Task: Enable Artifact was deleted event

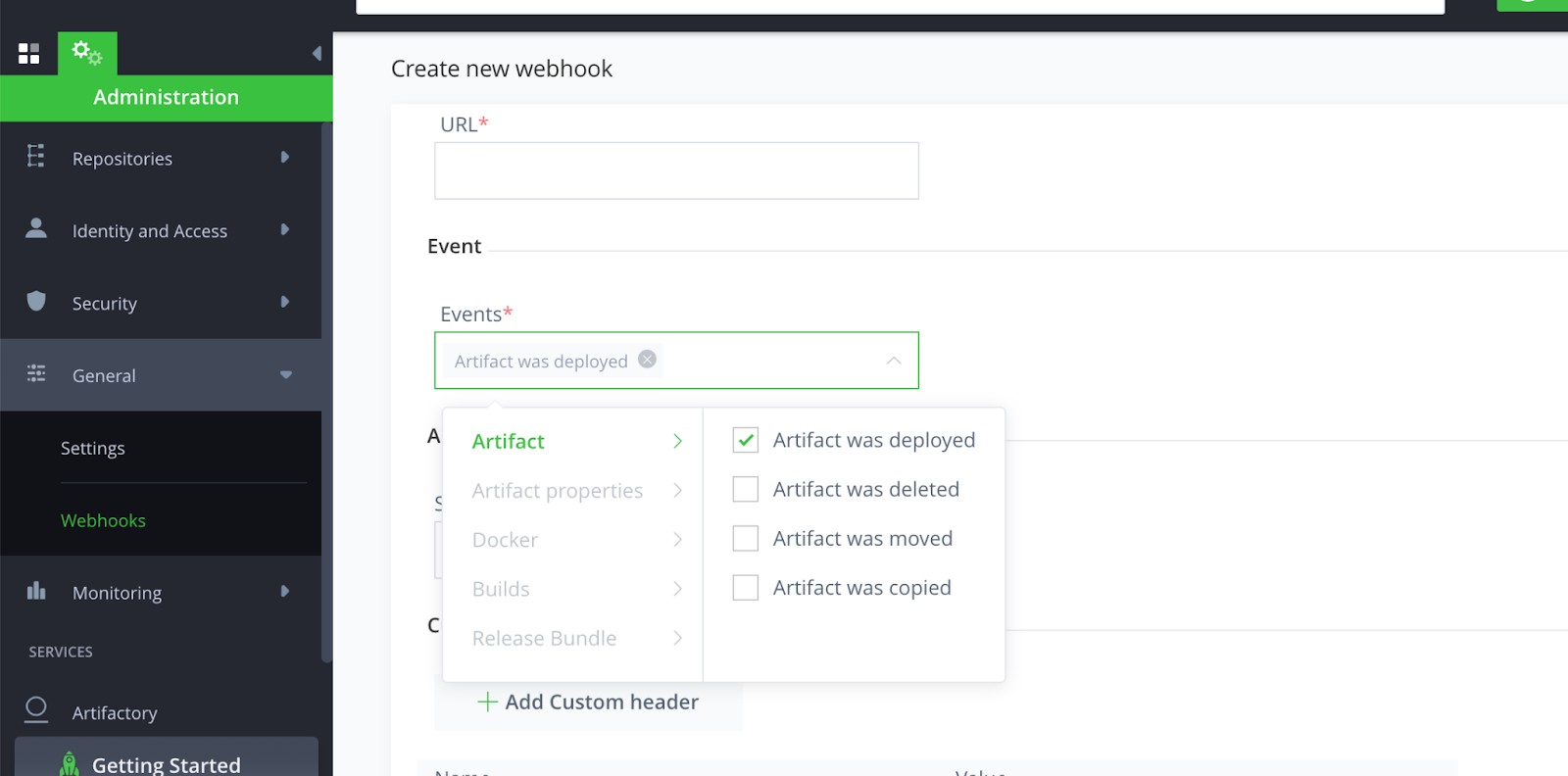Action: [x=745, y=488]
